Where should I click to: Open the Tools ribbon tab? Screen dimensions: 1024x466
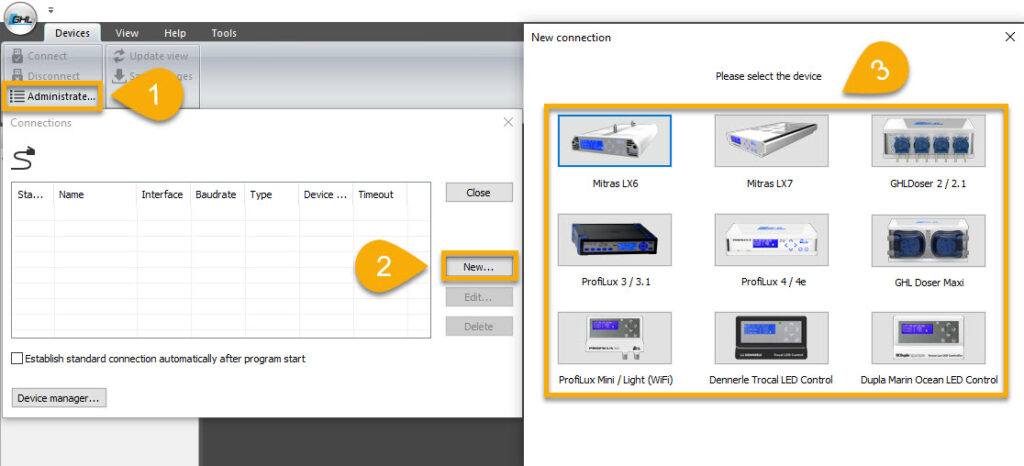click(x=224, y=33)
